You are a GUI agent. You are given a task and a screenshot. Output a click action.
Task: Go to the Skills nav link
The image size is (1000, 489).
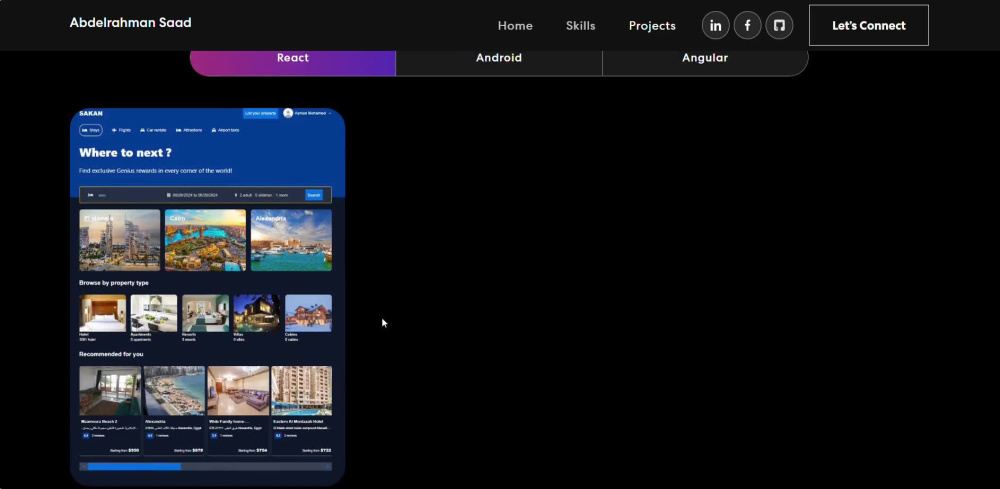tap(580, 26)
